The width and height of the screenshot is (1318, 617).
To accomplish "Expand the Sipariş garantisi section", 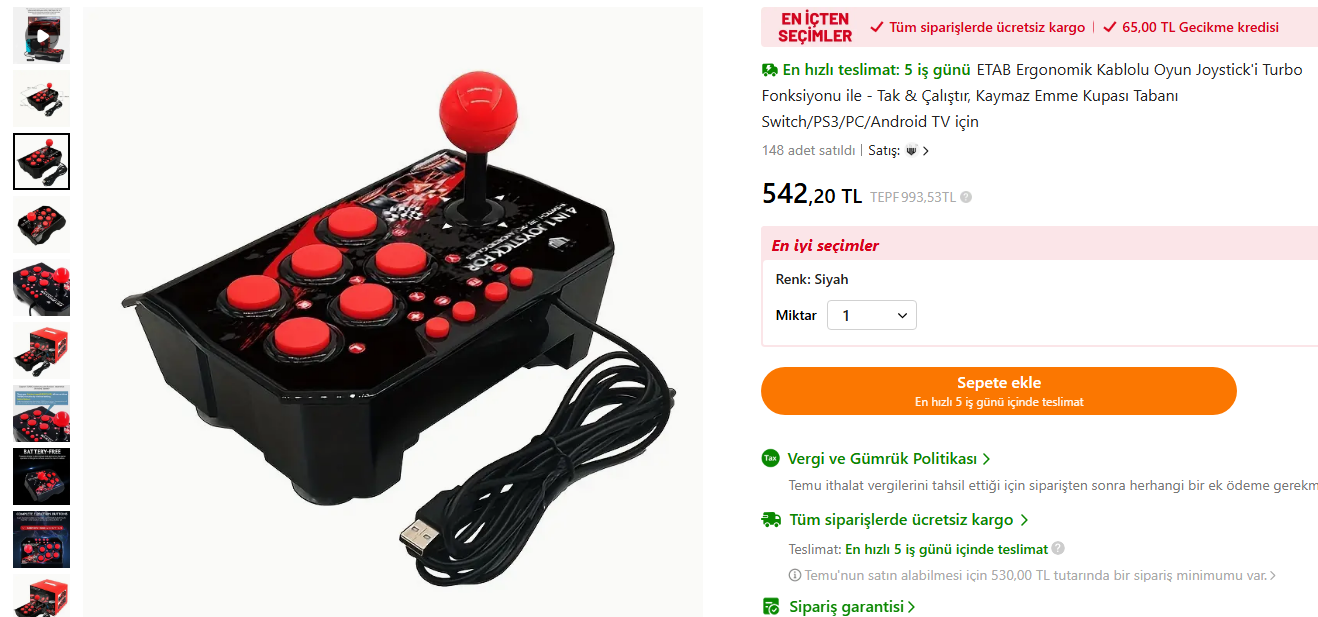I will click(x=852, y=607).
